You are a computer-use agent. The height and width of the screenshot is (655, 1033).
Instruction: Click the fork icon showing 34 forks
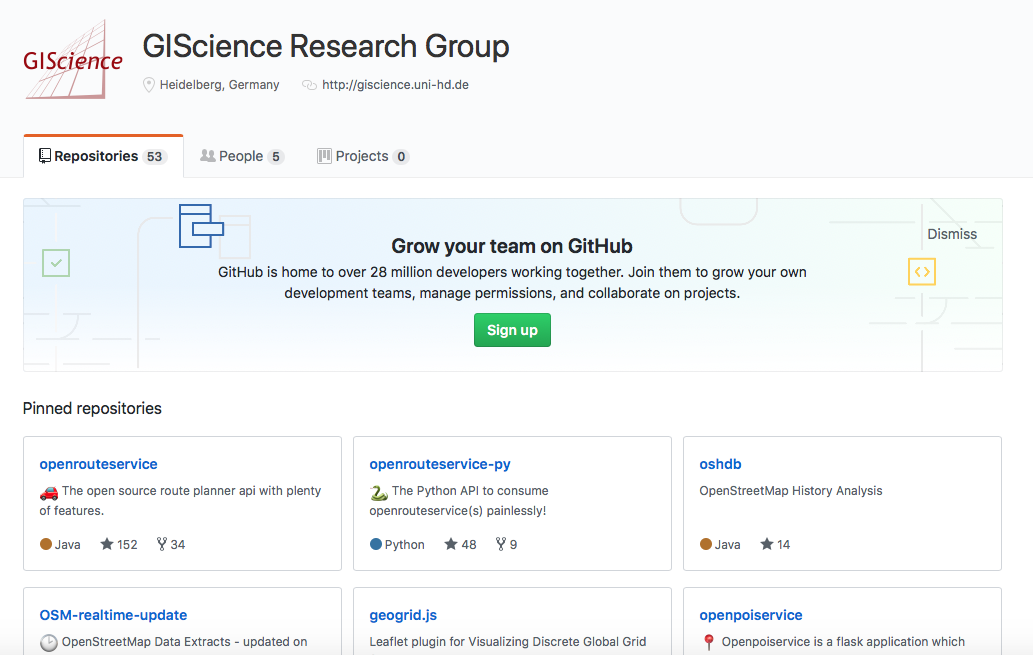pos(161,544)
